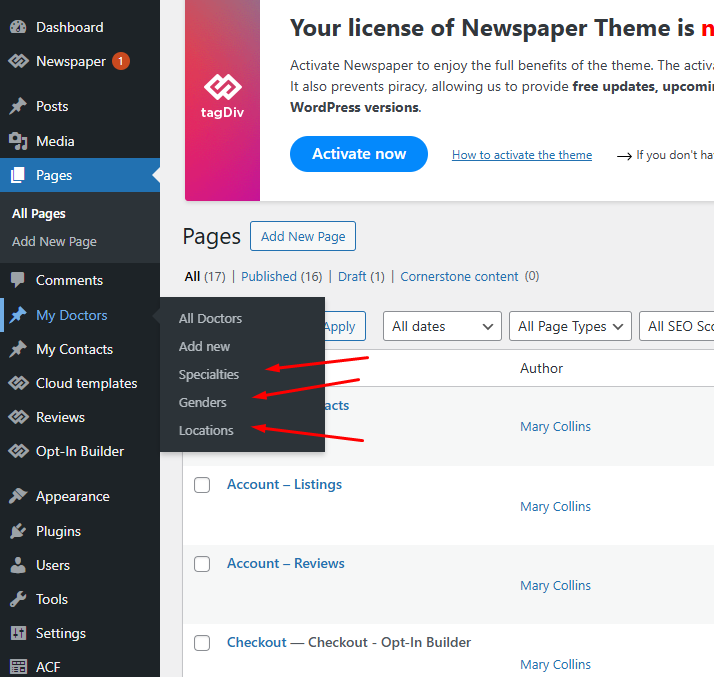This screenshot has width=714, height=677.
Task: Open the Cloud templates menu item
Action: tap(80, 383)
